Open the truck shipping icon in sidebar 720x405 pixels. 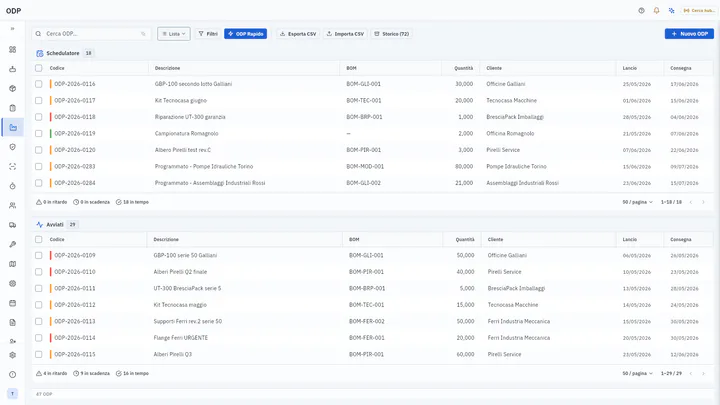click(12, 225)
